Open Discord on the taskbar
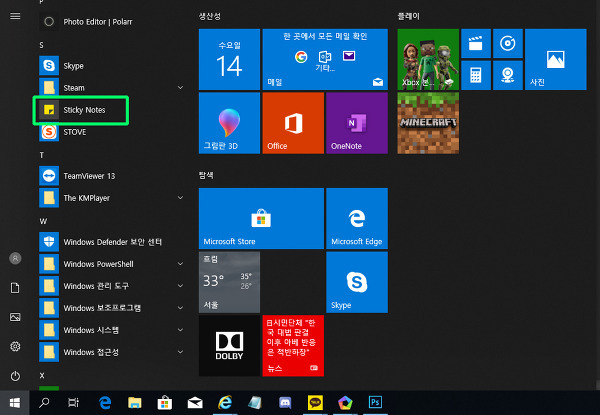This screenshot has width=600, height=415. [x=285, y=402]
